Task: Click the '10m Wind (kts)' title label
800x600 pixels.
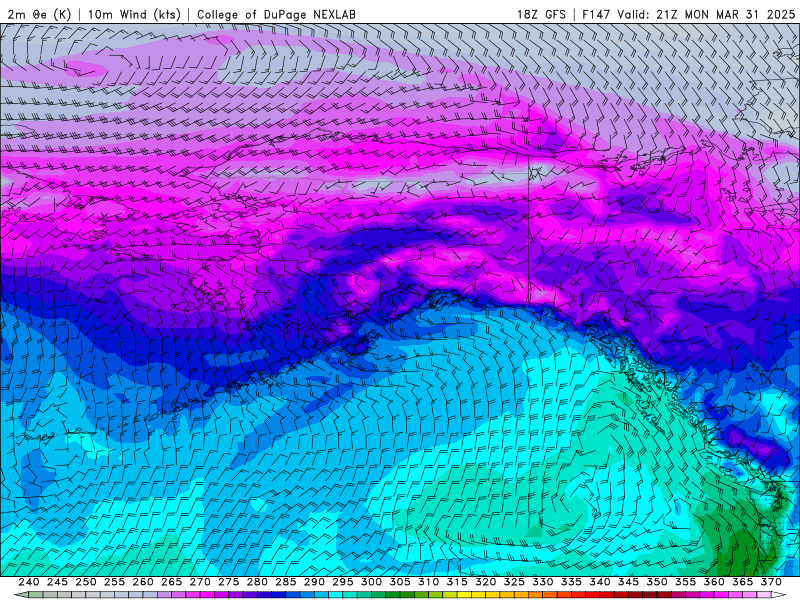Action: (134, 14)
